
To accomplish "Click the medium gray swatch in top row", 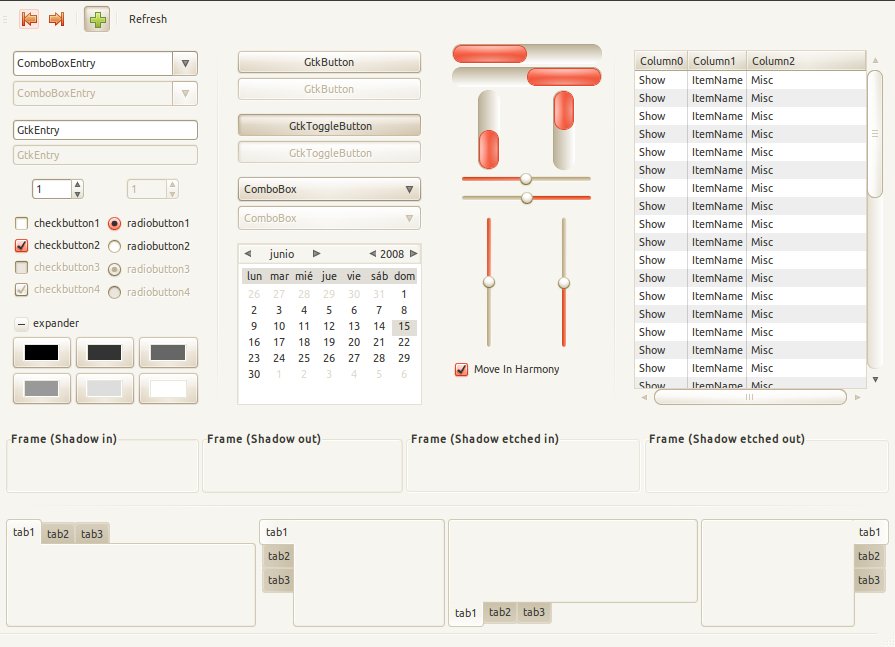I will 168,352.
